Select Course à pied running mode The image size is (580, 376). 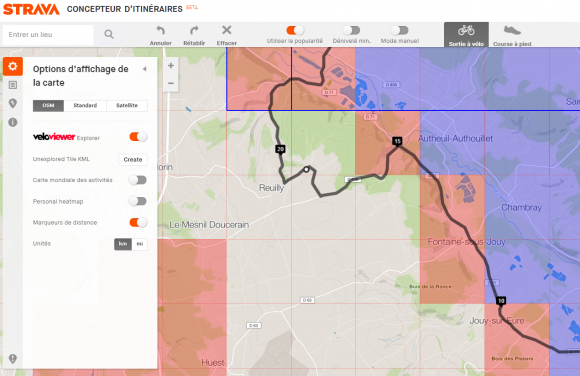(x=512, y=35)
